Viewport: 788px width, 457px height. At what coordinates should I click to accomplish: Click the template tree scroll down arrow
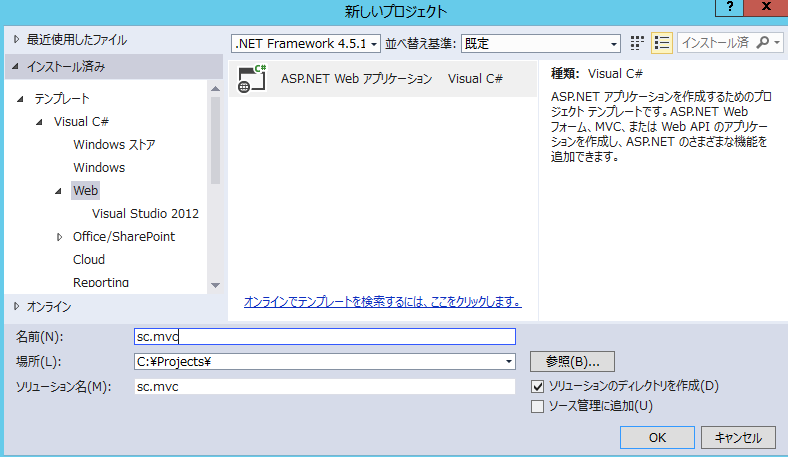[x=216, y=285]
